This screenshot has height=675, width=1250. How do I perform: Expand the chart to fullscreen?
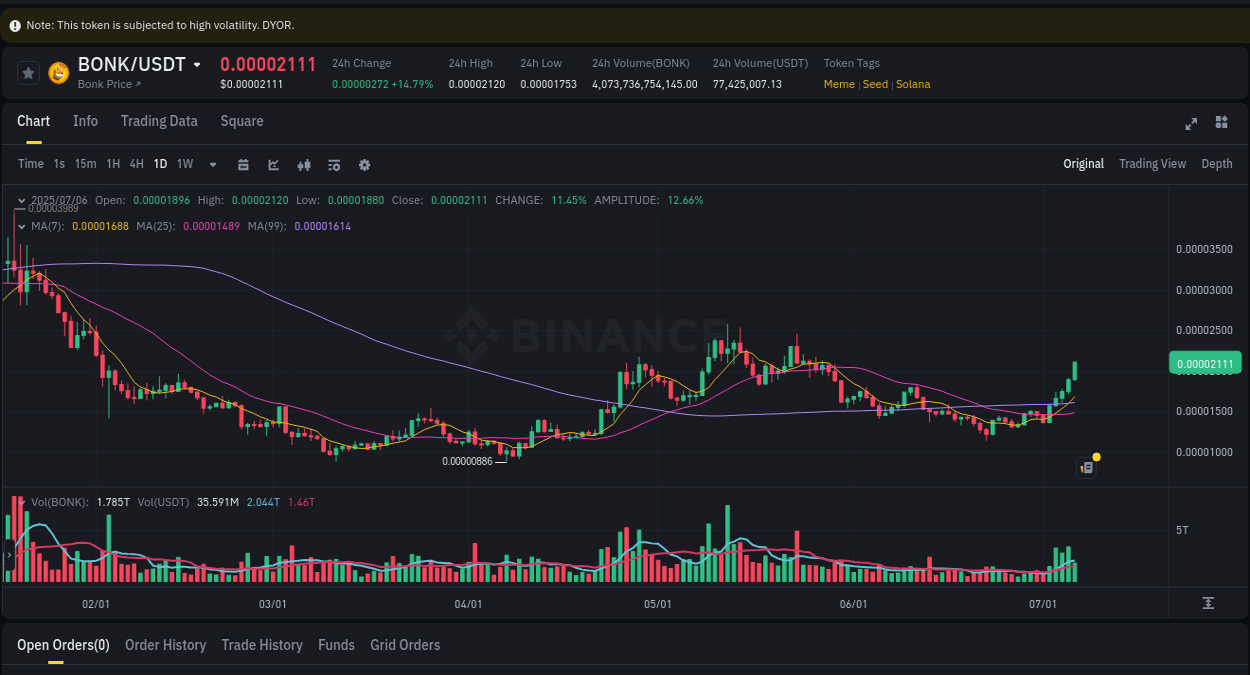(x=1190, y=124)
